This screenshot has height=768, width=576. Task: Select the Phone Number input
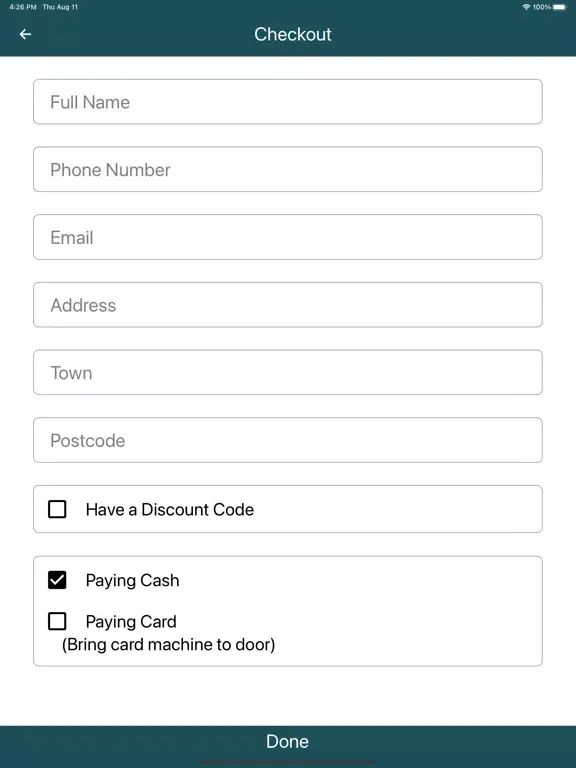pos(288,169)
